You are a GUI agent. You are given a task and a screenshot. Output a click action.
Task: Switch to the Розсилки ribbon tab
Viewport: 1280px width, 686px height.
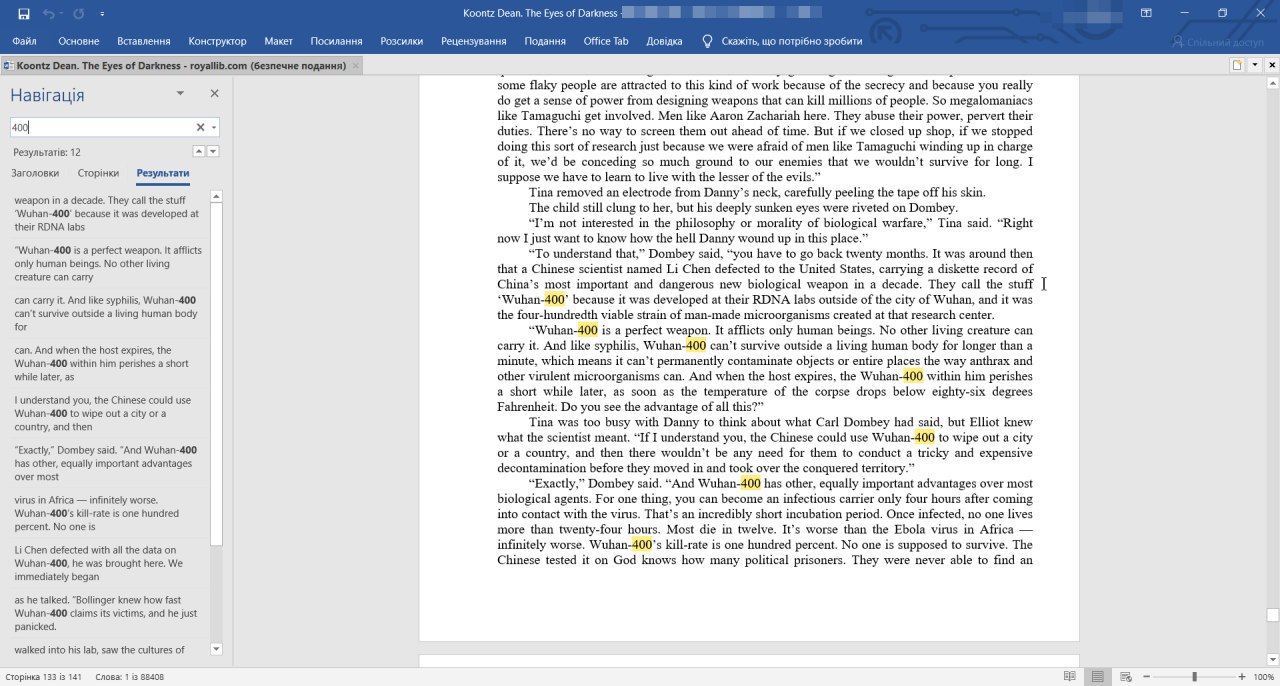click(x=402, y=41)
